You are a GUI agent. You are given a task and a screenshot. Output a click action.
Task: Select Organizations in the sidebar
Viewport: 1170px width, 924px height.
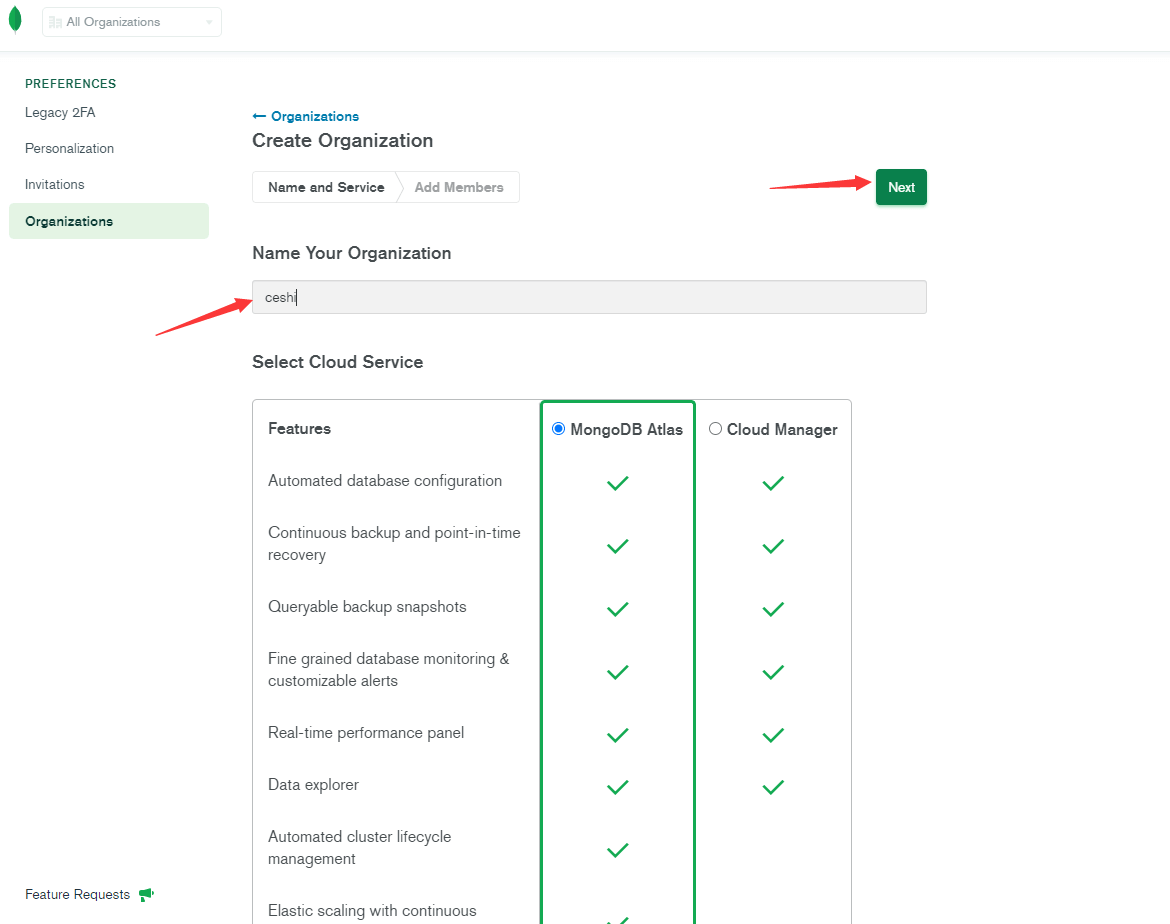point(109,221)
